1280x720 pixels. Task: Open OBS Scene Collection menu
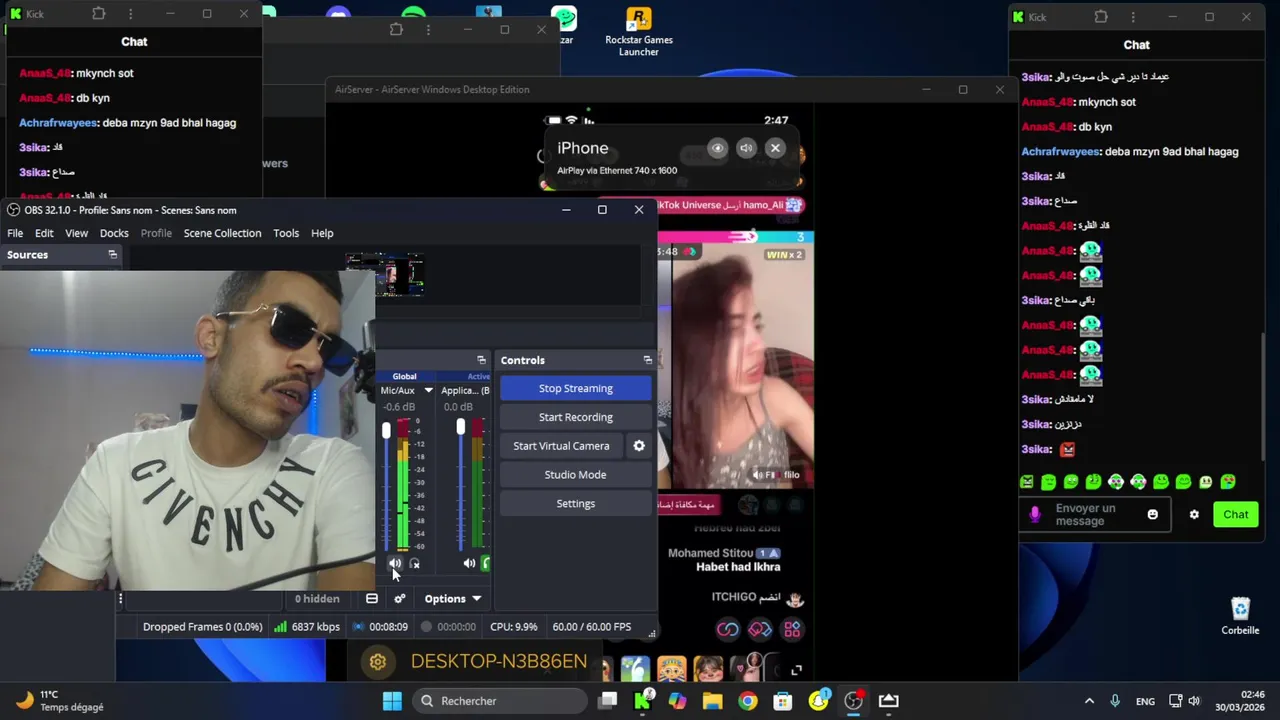tap(222, 233)
